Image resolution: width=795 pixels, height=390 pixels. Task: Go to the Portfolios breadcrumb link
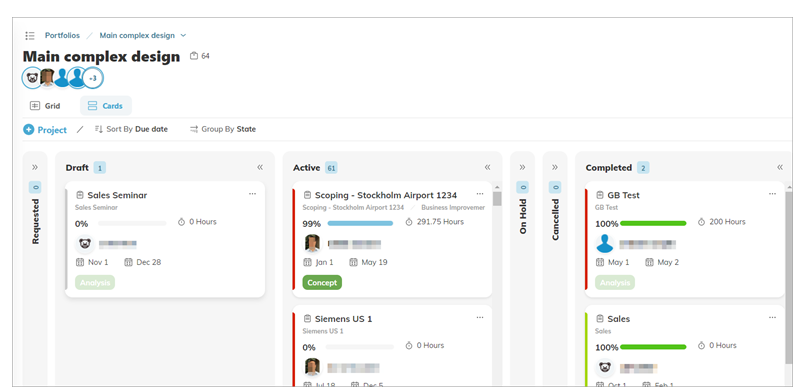(62, 36)
